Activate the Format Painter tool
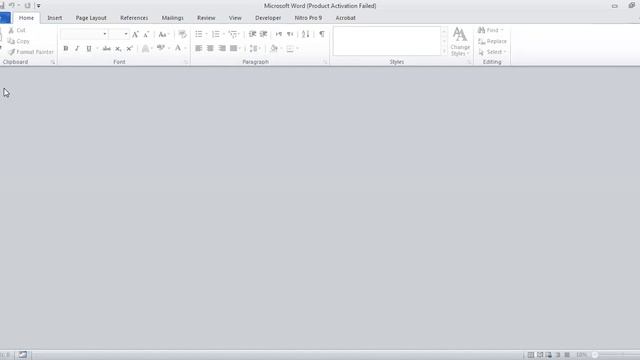Screen dimensions: 640x360 (31, 52)
